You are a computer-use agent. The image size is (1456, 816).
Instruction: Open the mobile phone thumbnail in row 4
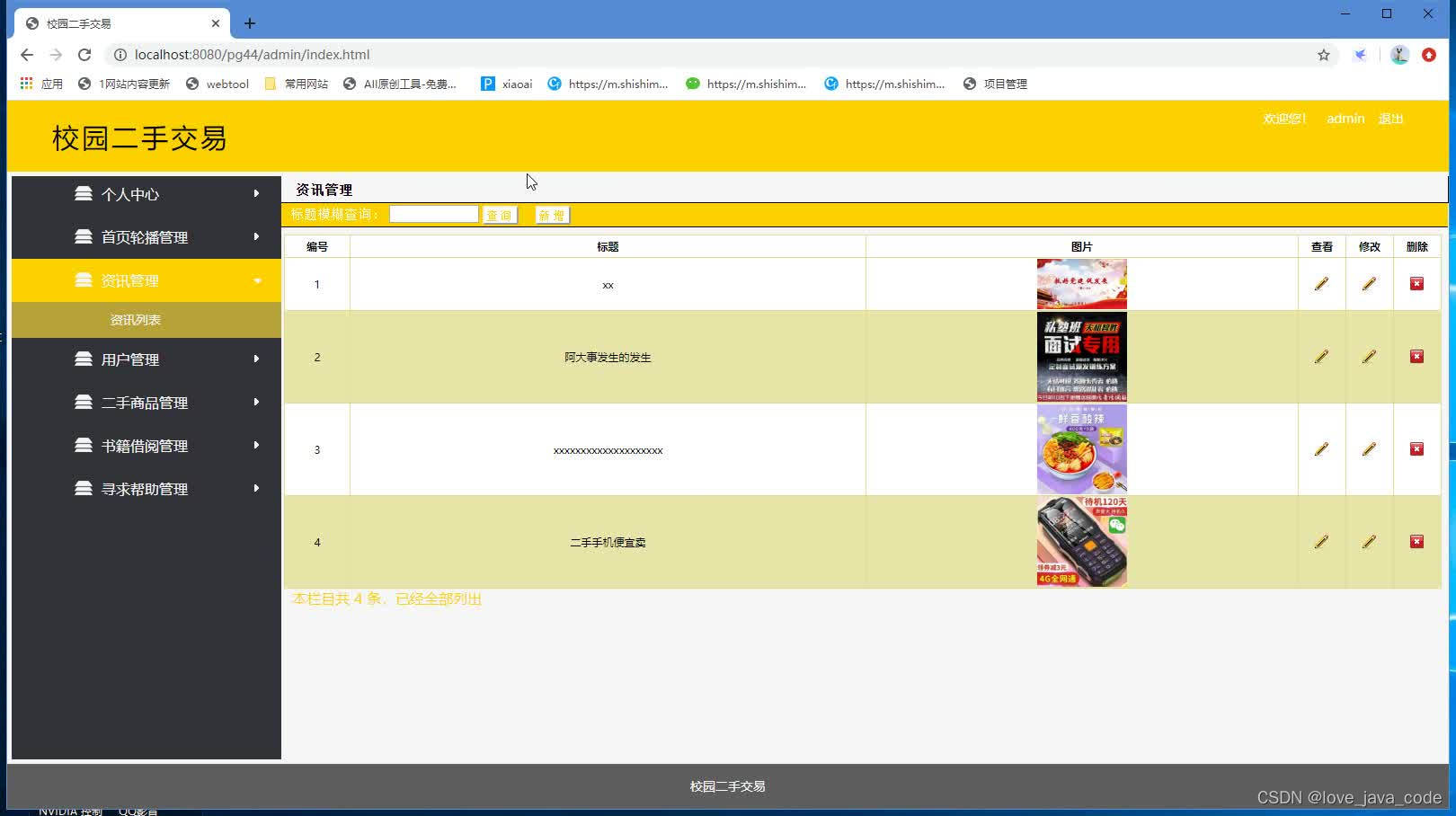click(1081, 542)
